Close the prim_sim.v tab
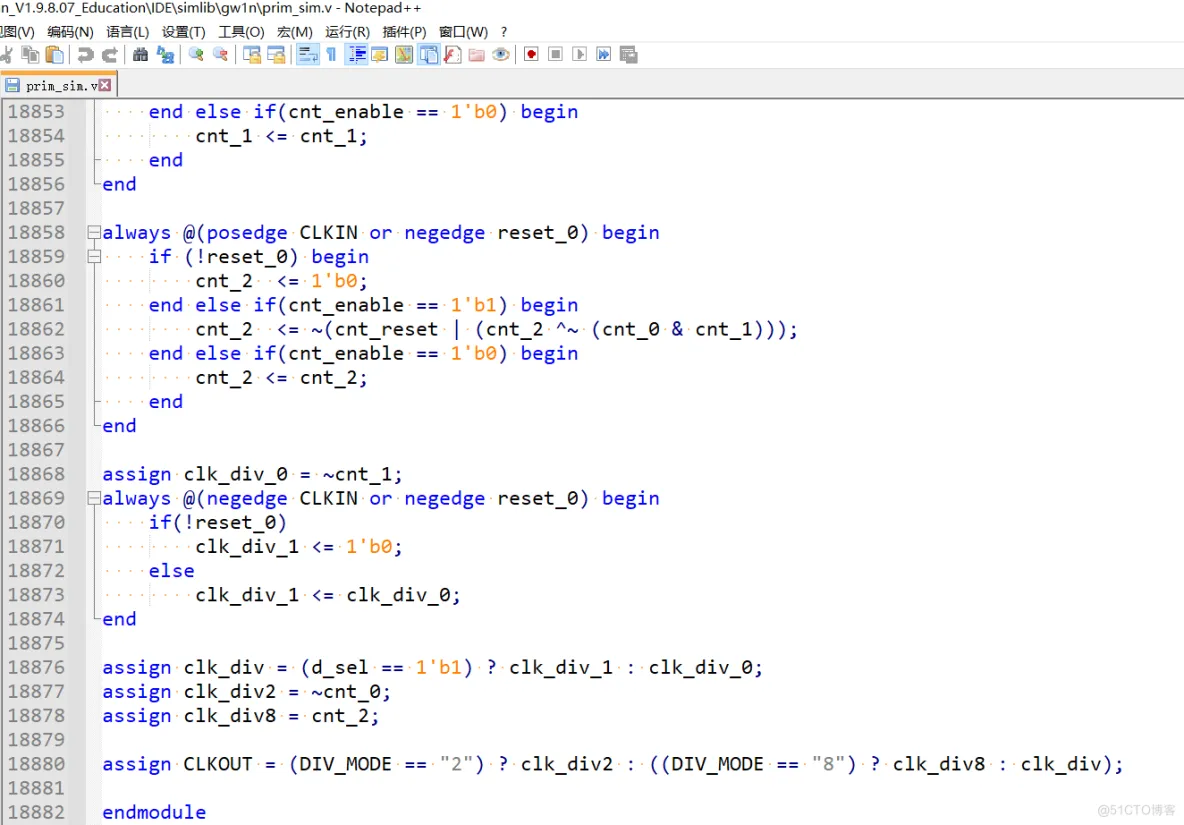This screenshot has width=1184, height=825. coord(105,85)
